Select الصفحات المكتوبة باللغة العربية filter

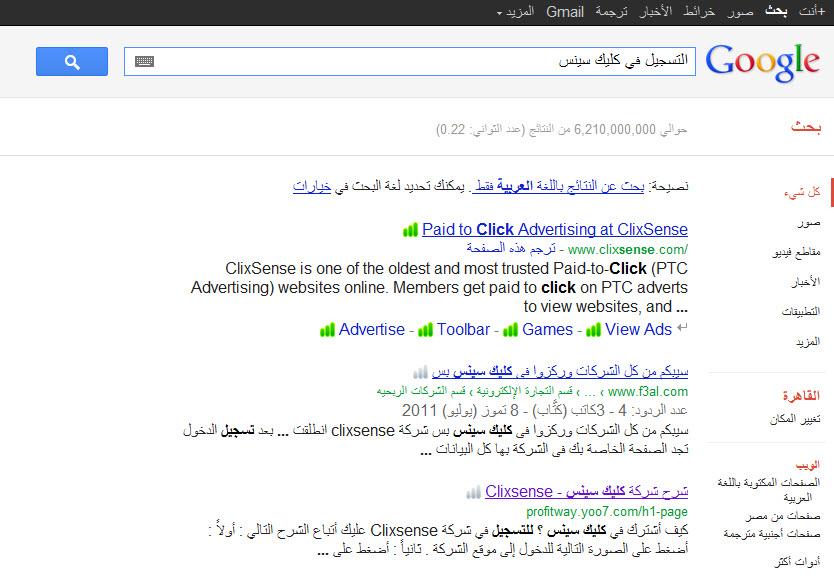click(x=769, y=490)
